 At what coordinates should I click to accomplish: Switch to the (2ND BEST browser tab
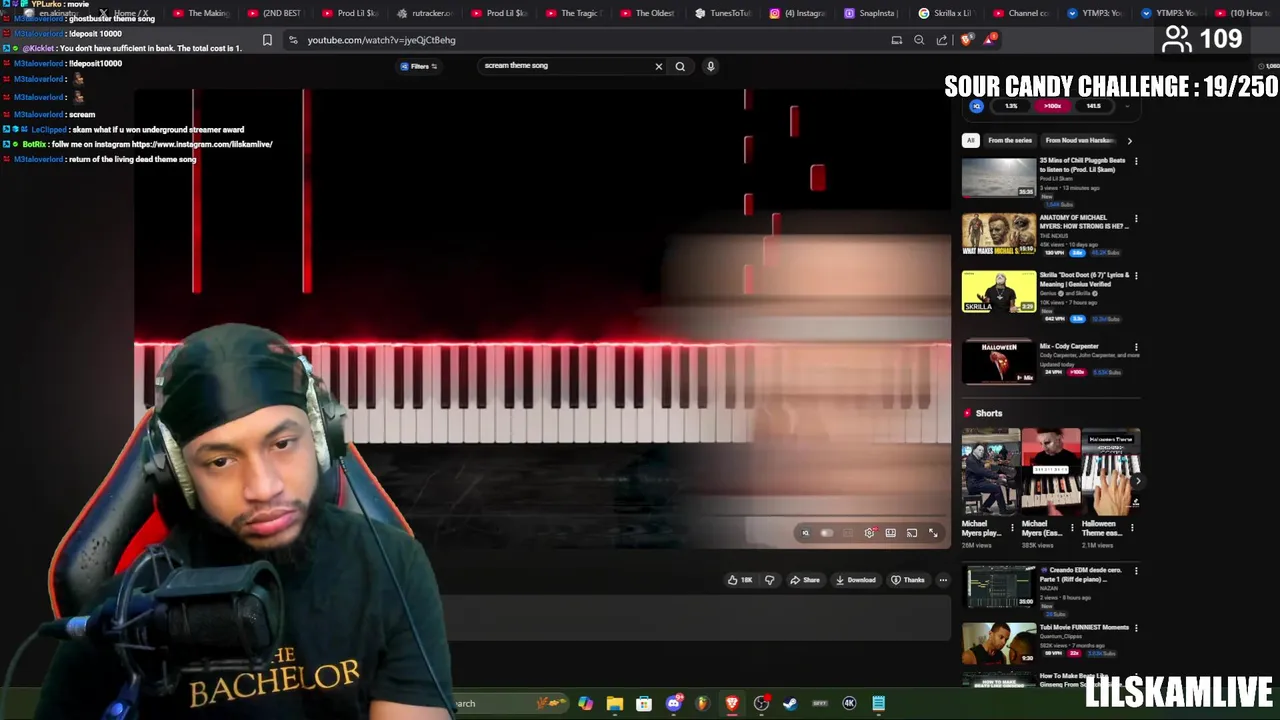pyautogui.click(x=274, y=13)
